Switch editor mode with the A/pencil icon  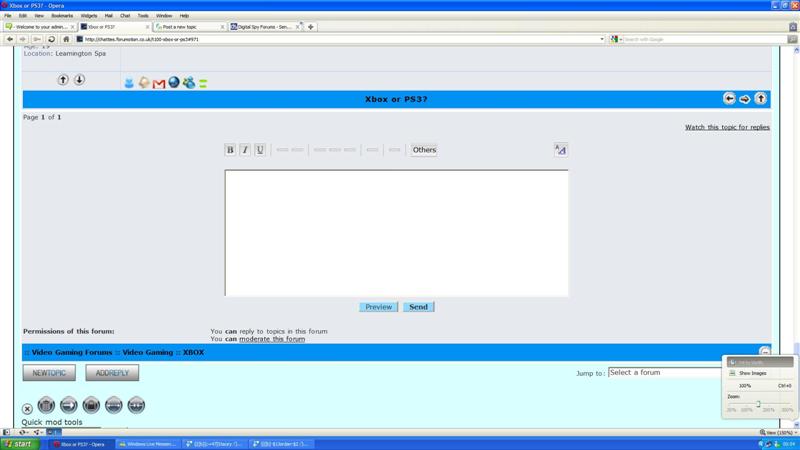pyautogui.click(x=560, y=149)
